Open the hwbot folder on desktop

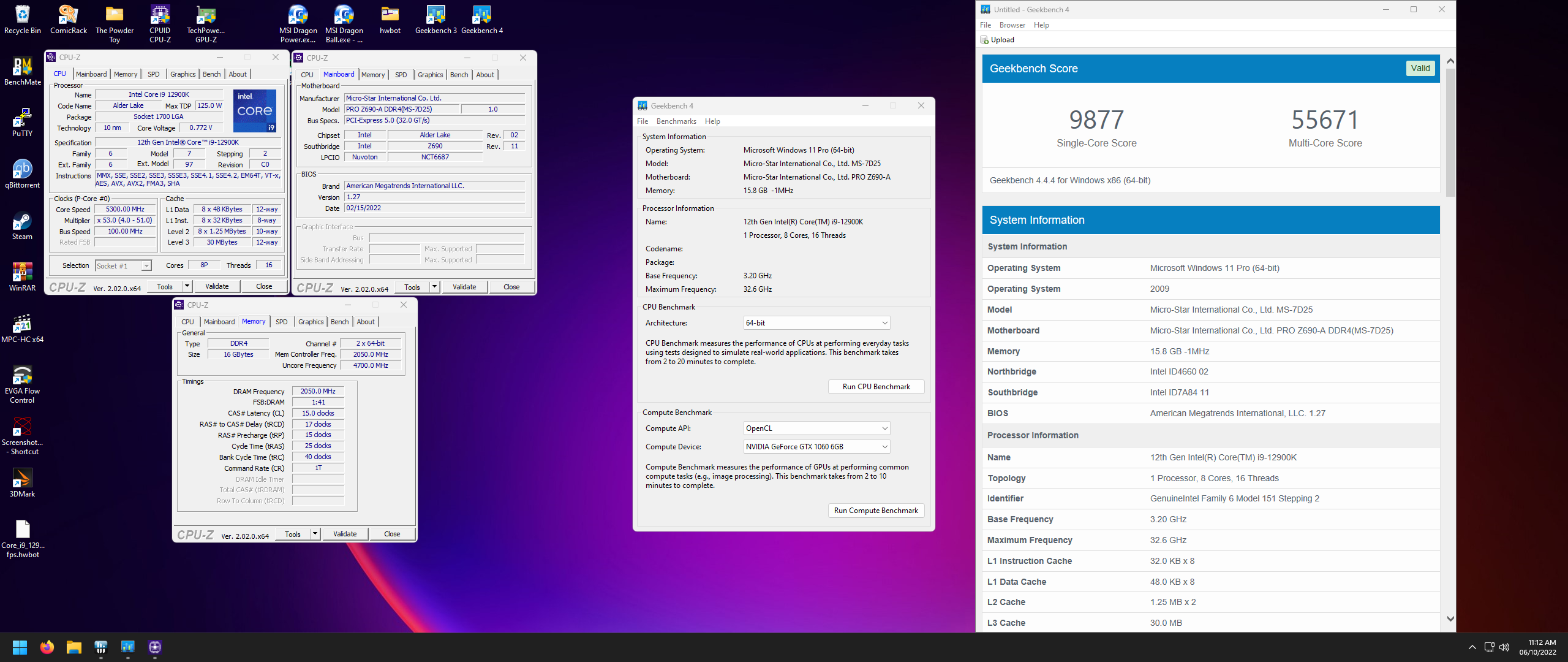point(390,20)
